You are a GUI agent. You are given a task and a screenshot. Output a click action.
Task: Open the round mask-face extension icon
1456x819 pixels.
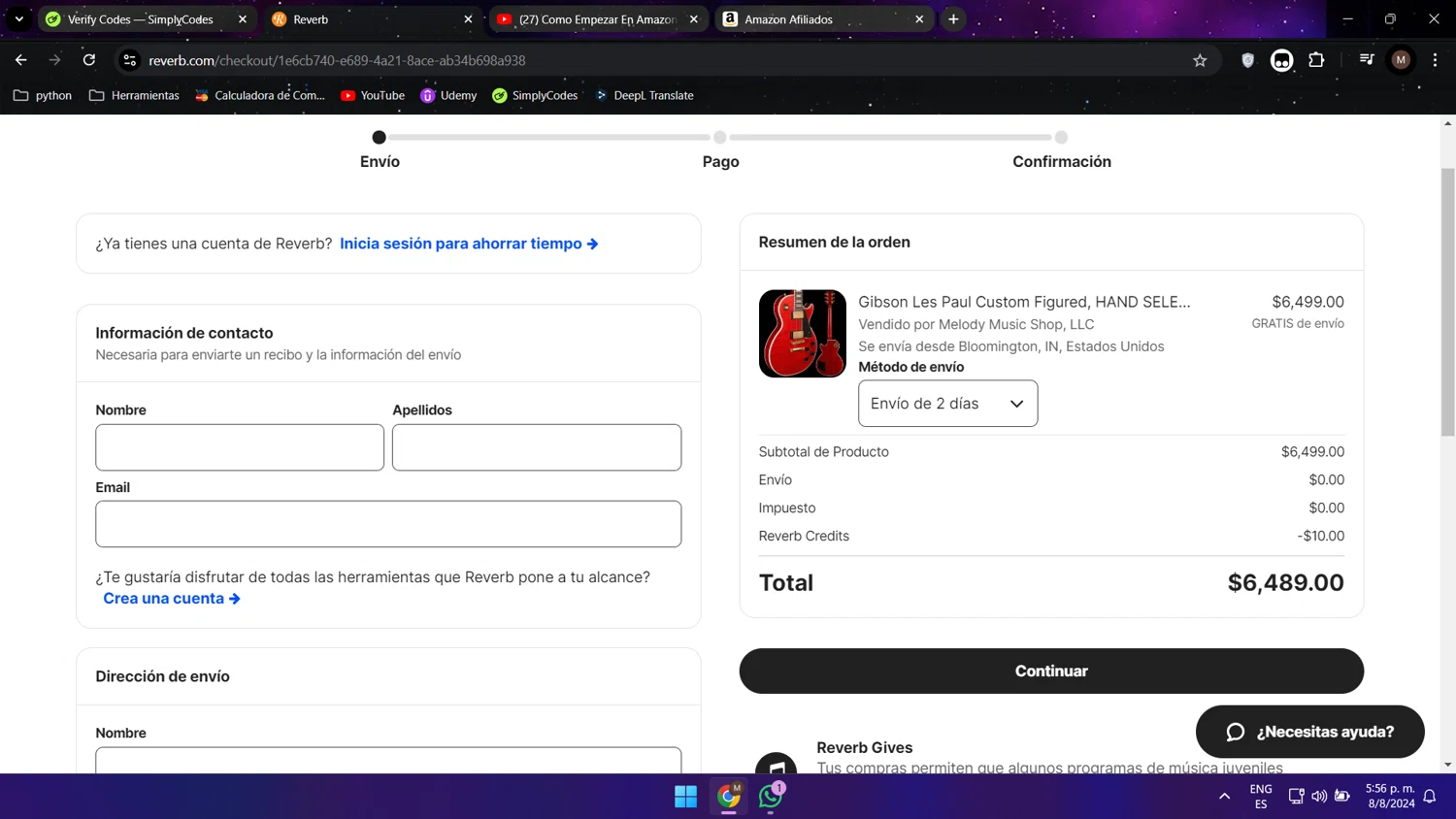click(x=1281, y=60)
